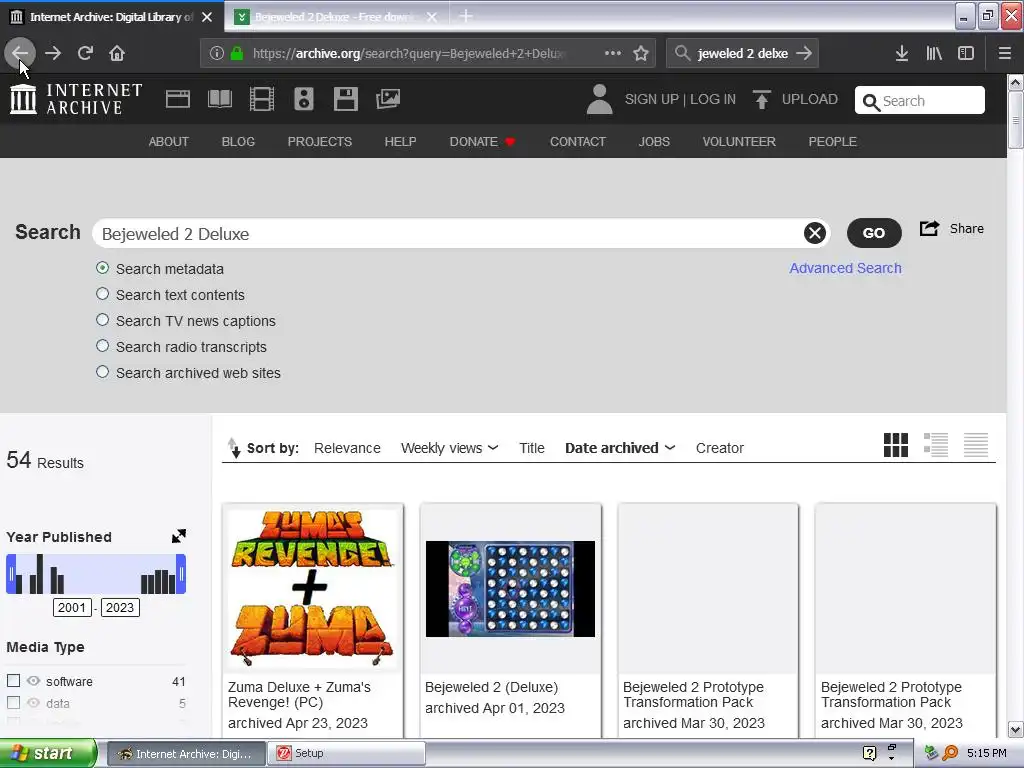This screenshot has height=768, width=1024.
Task: Open the VOLUNTEER menu item
Action: (x=739, y=142)
